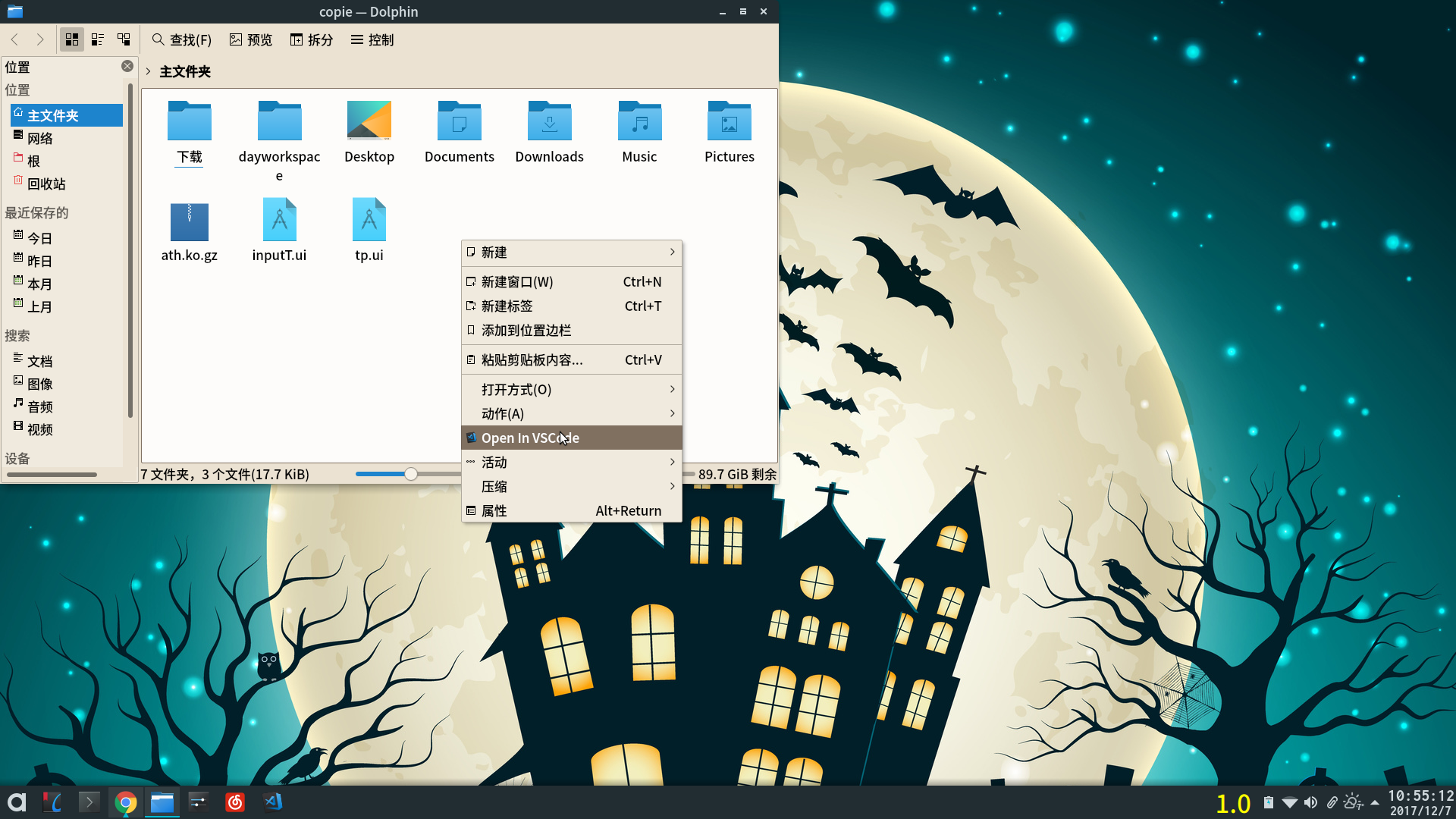1456x819 pixels.
Task: Select the Documents folder
Action: [460, 121]
